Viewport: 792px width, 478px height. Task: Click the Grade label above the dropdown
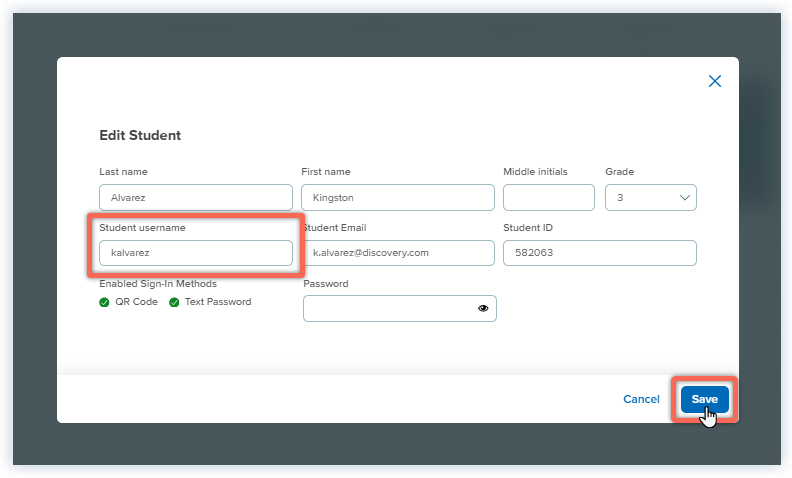[619, 172]
